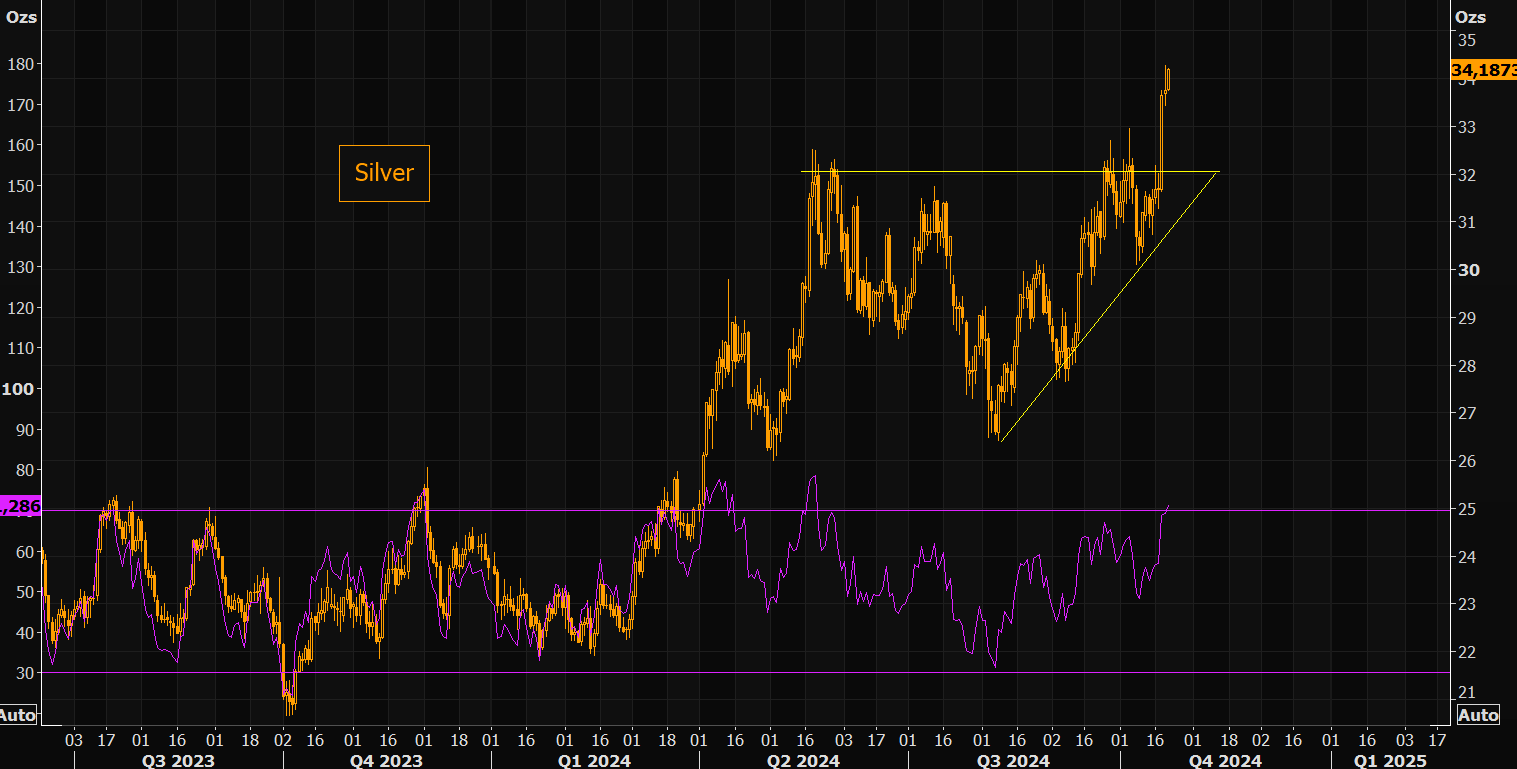Select the Q2 2024 period on time axis

coord(805,761)
